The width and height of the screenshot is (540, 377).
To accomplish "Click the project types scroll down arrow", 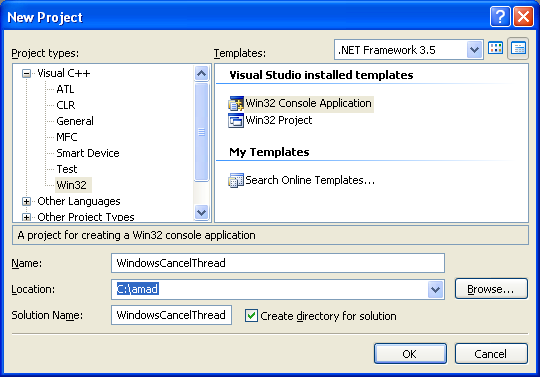I will 201,212.
